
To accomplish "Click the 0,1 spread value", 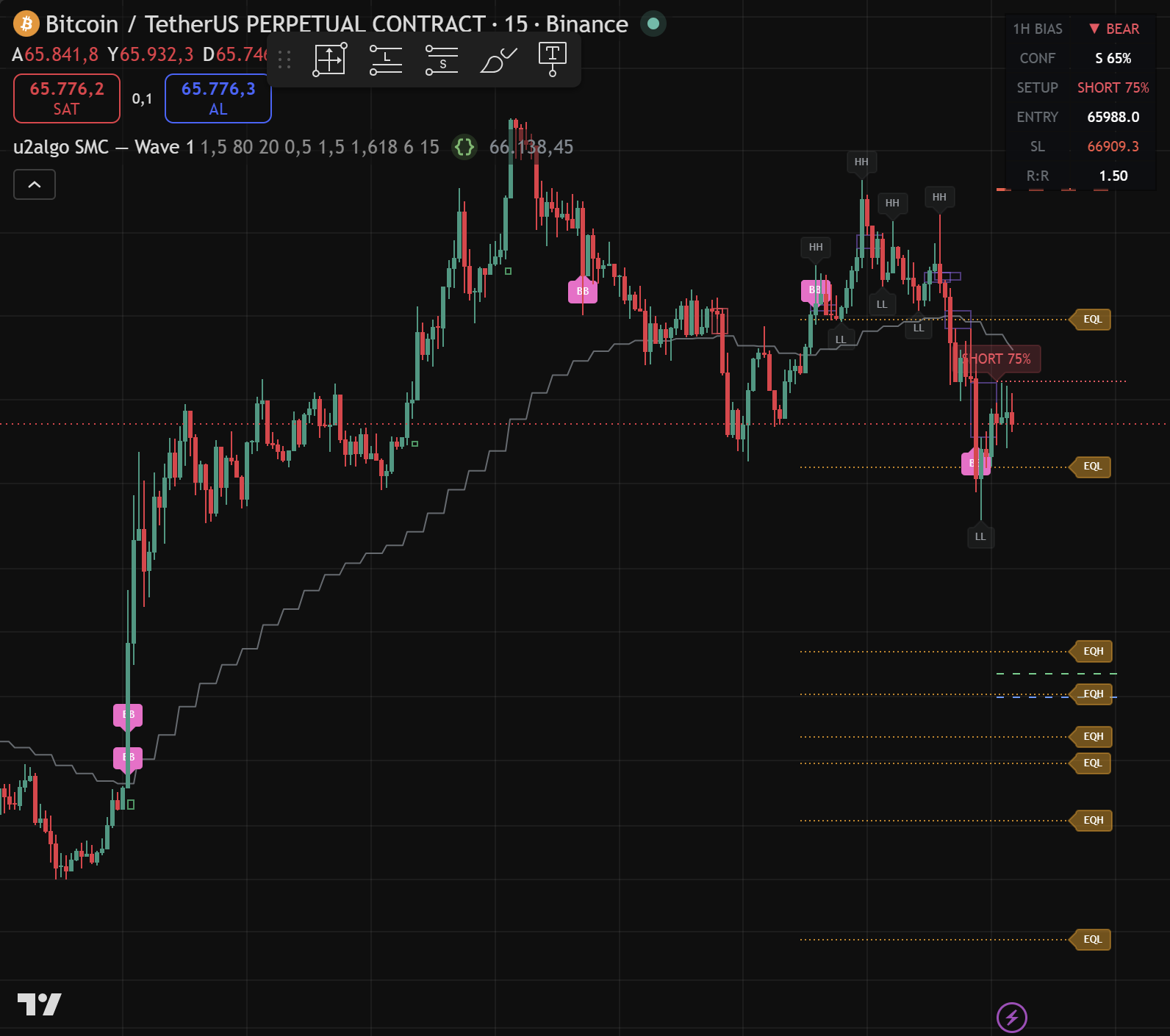I will [x=142, y=98].
